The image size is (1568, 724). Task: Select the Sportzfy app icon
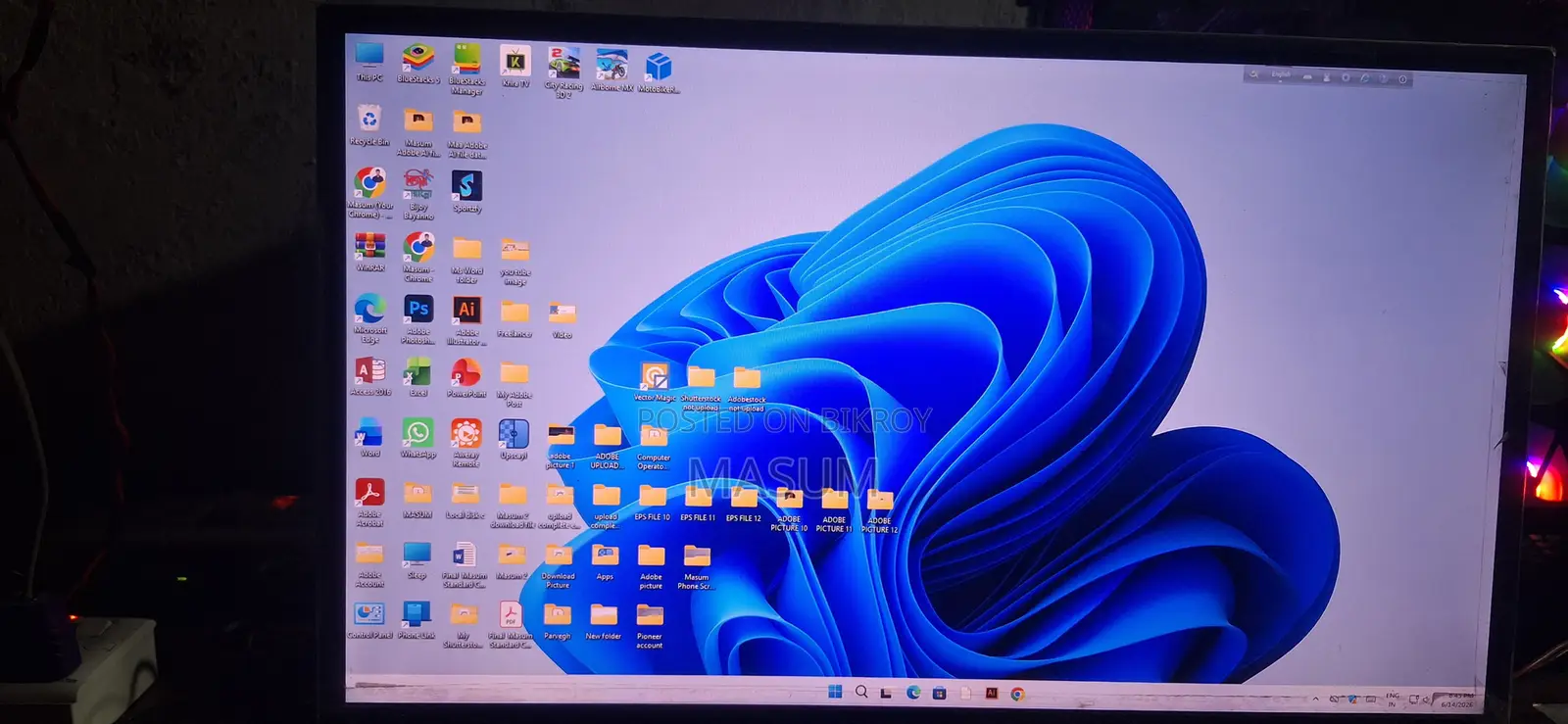466,191
